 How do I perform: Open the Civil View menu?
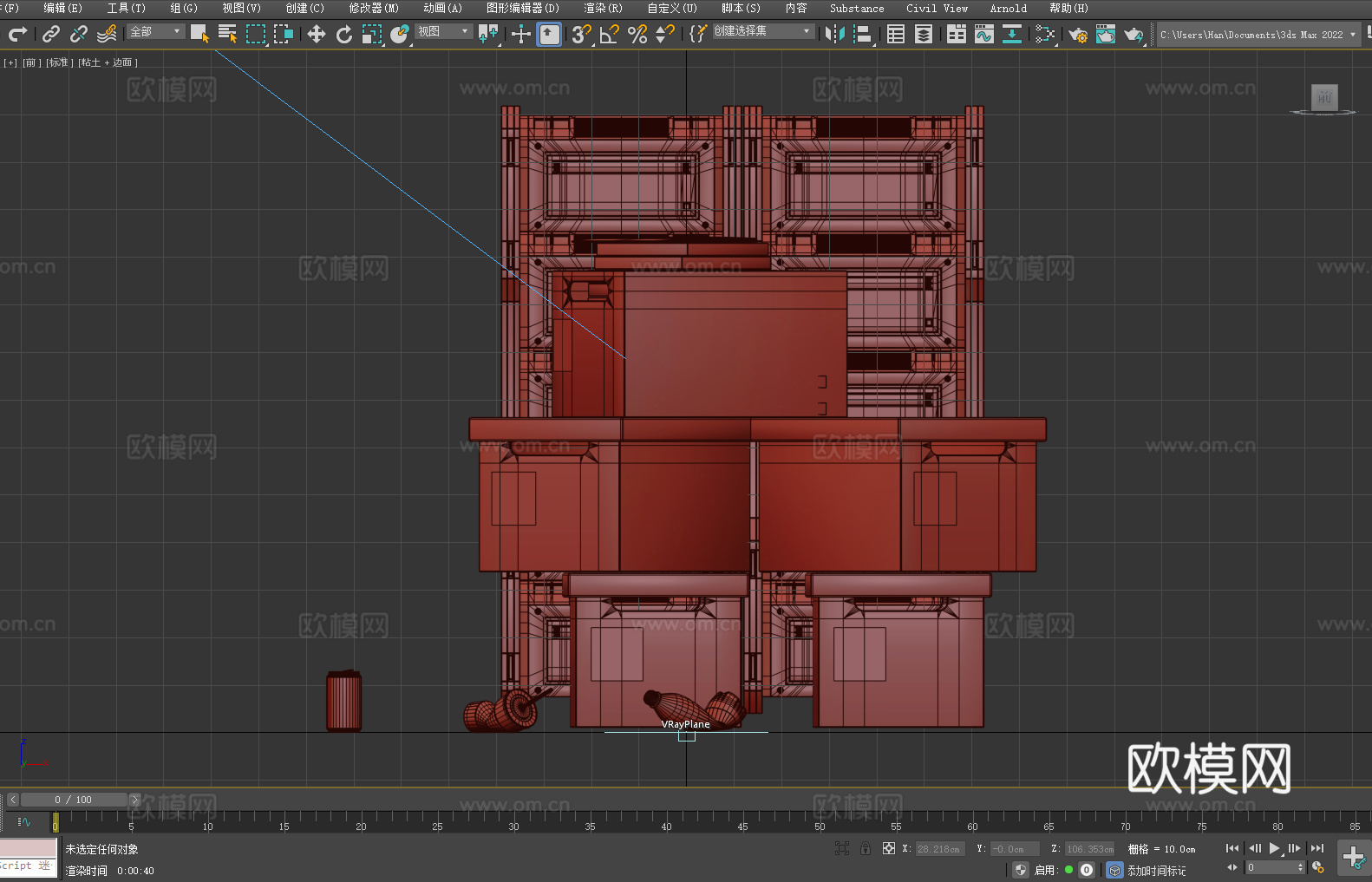pyautogui.click(x=937, y=8)
